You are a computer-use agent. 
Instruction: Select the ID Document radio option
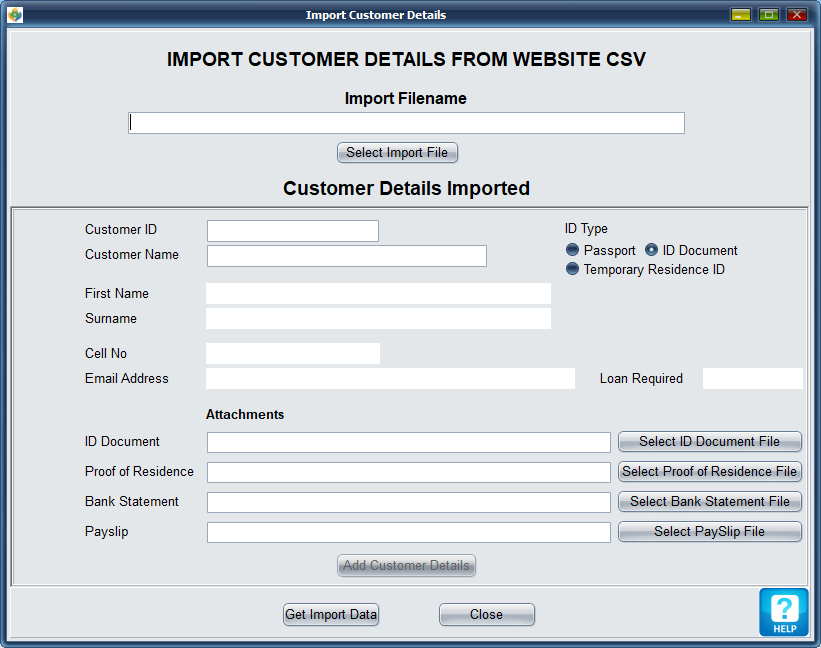coord(652,250)
